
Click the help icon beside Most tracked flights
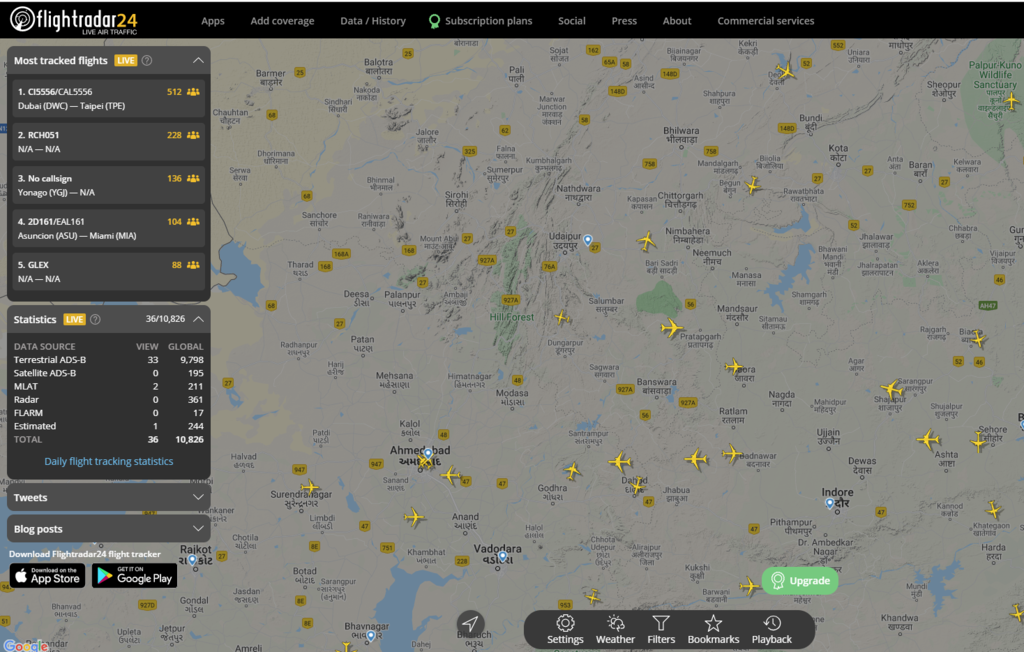(147, 60)
